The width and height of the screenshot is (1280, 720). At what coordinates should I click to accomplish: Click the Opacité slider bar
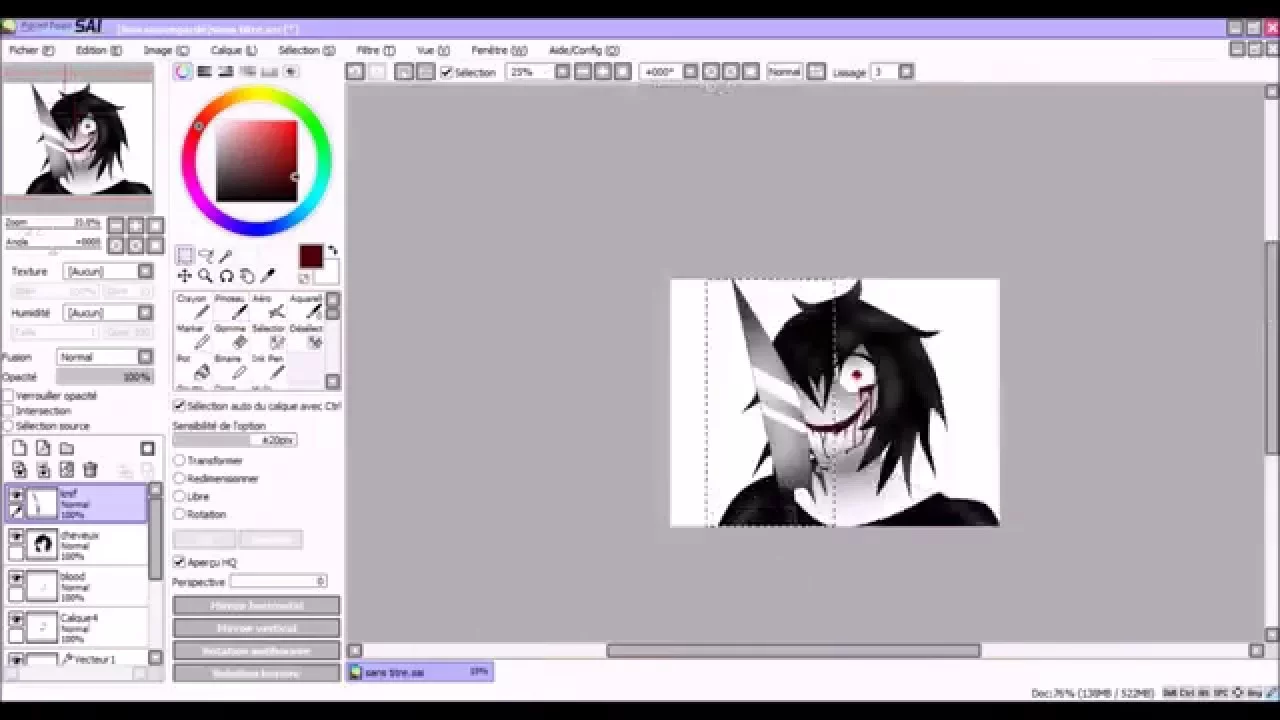click(104, 377)
